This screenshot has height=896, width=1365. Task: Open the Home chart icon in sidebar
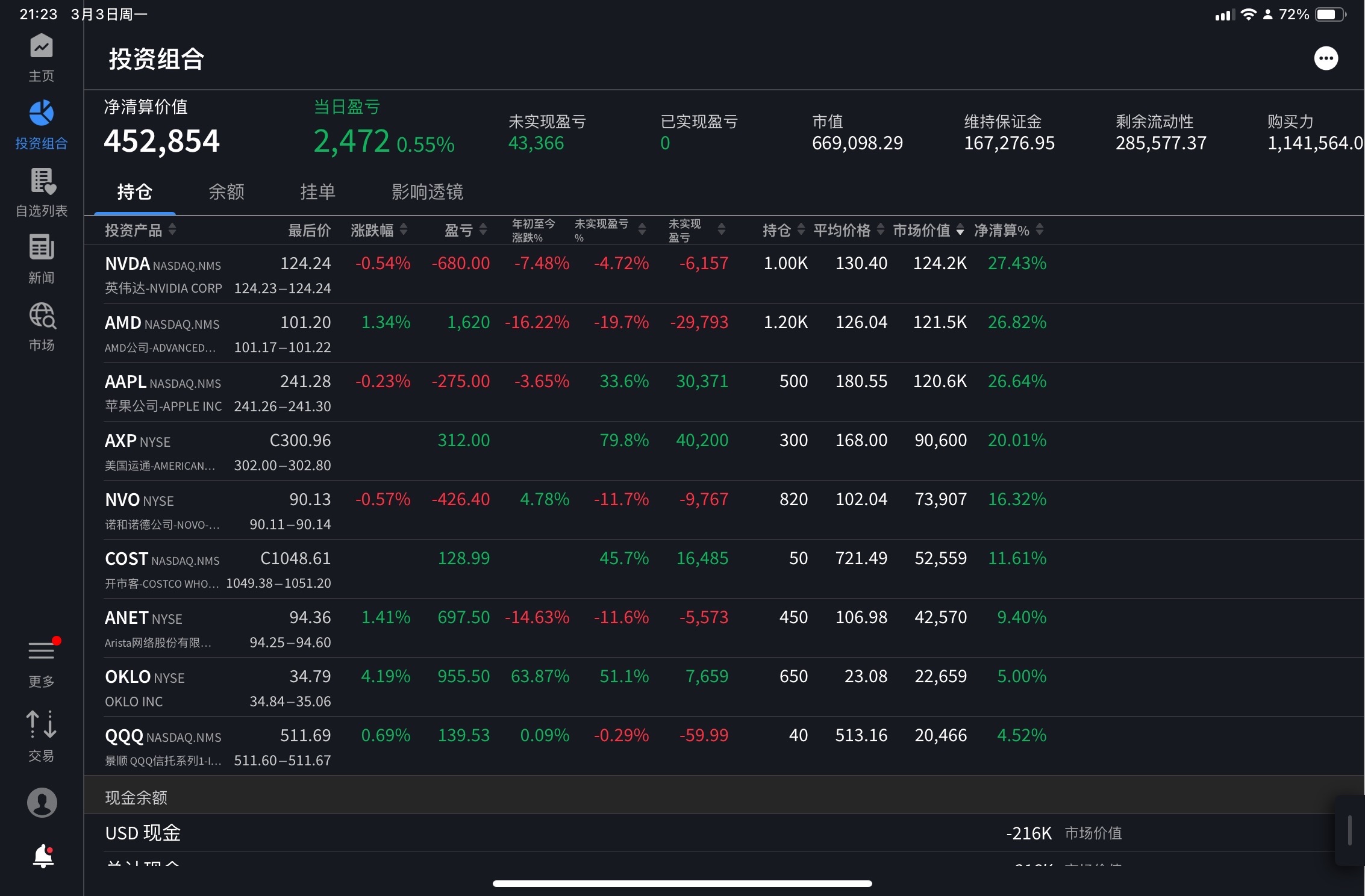41,47
